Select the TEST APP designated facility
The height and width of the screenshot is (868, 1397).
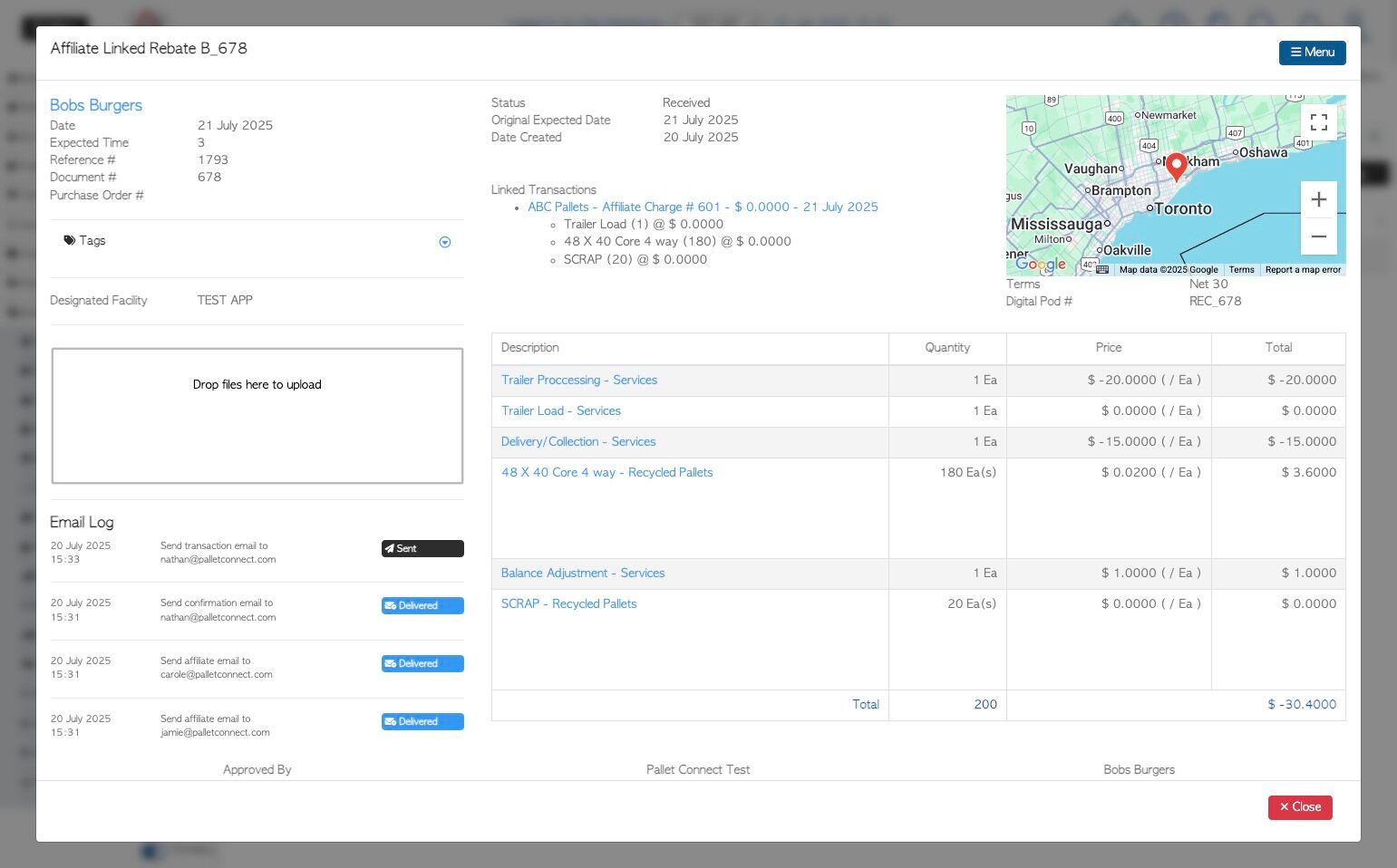point(225,300)
